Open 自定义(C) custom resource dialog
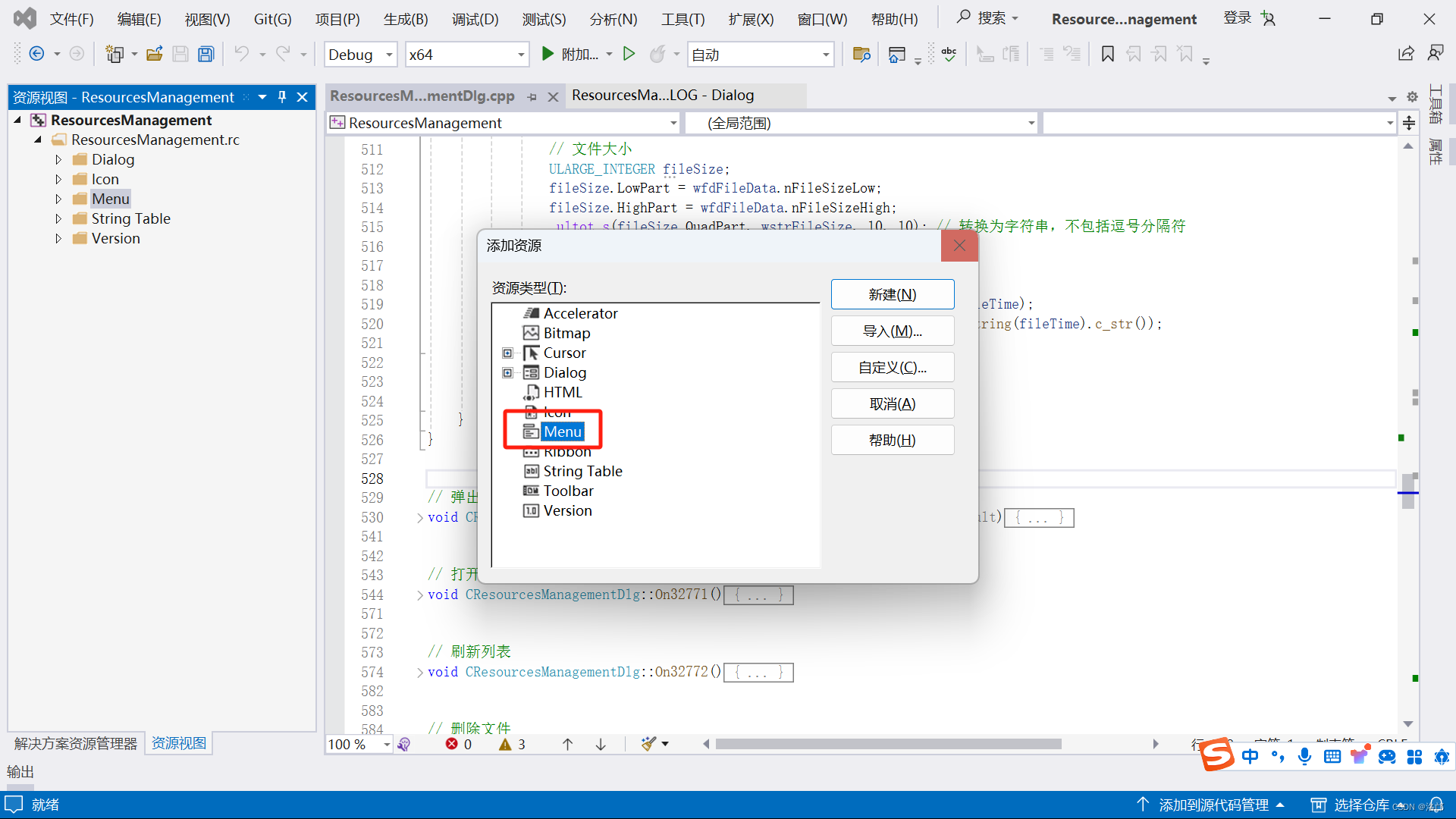 [x=891, y=367]
